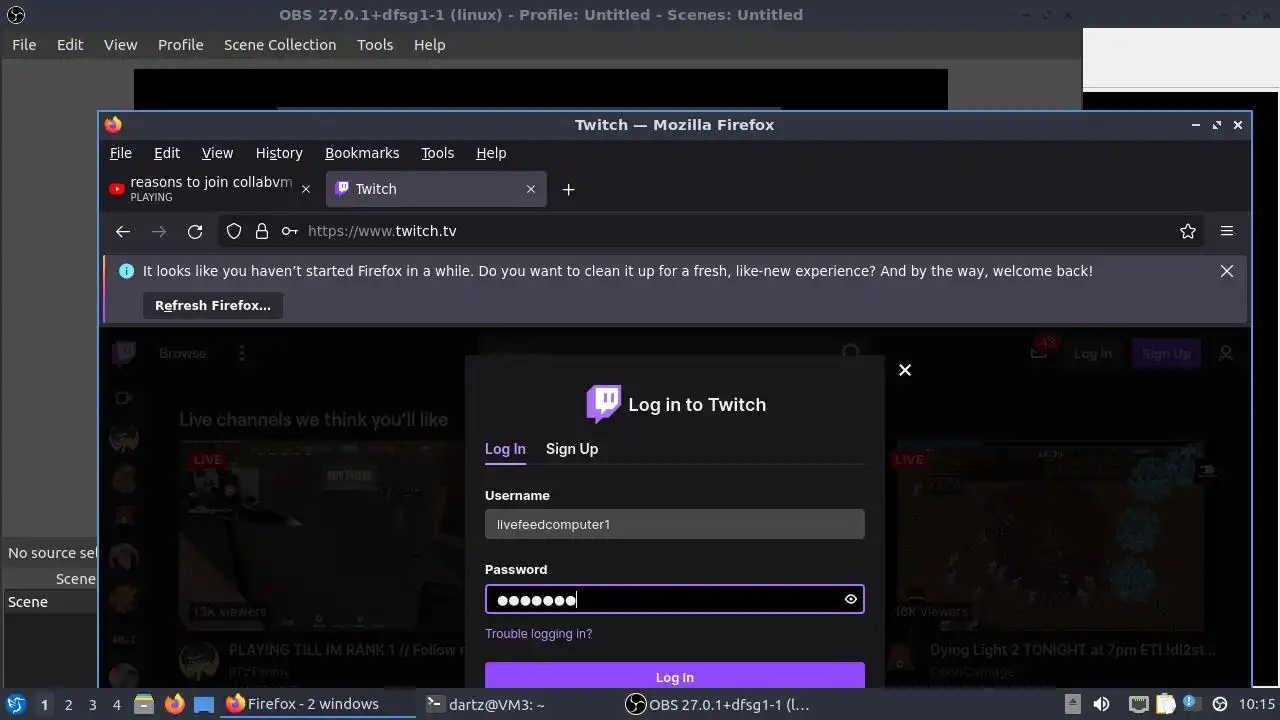This screenshot has height=720, width=1280.
Task: Open Firefox Help menu
Action: point(491,153)
